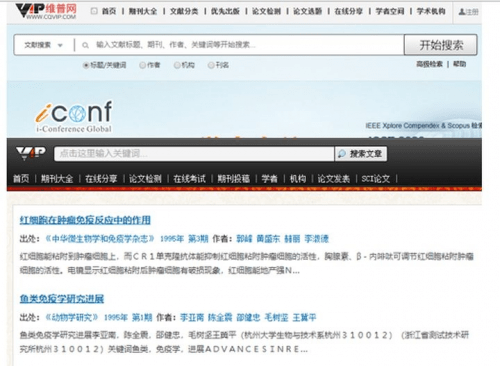Image resolution: width=500 pixels, height=366 pixels.
Task: Open SCI论文 in the dark navigation bar
Action: (376, 179)
